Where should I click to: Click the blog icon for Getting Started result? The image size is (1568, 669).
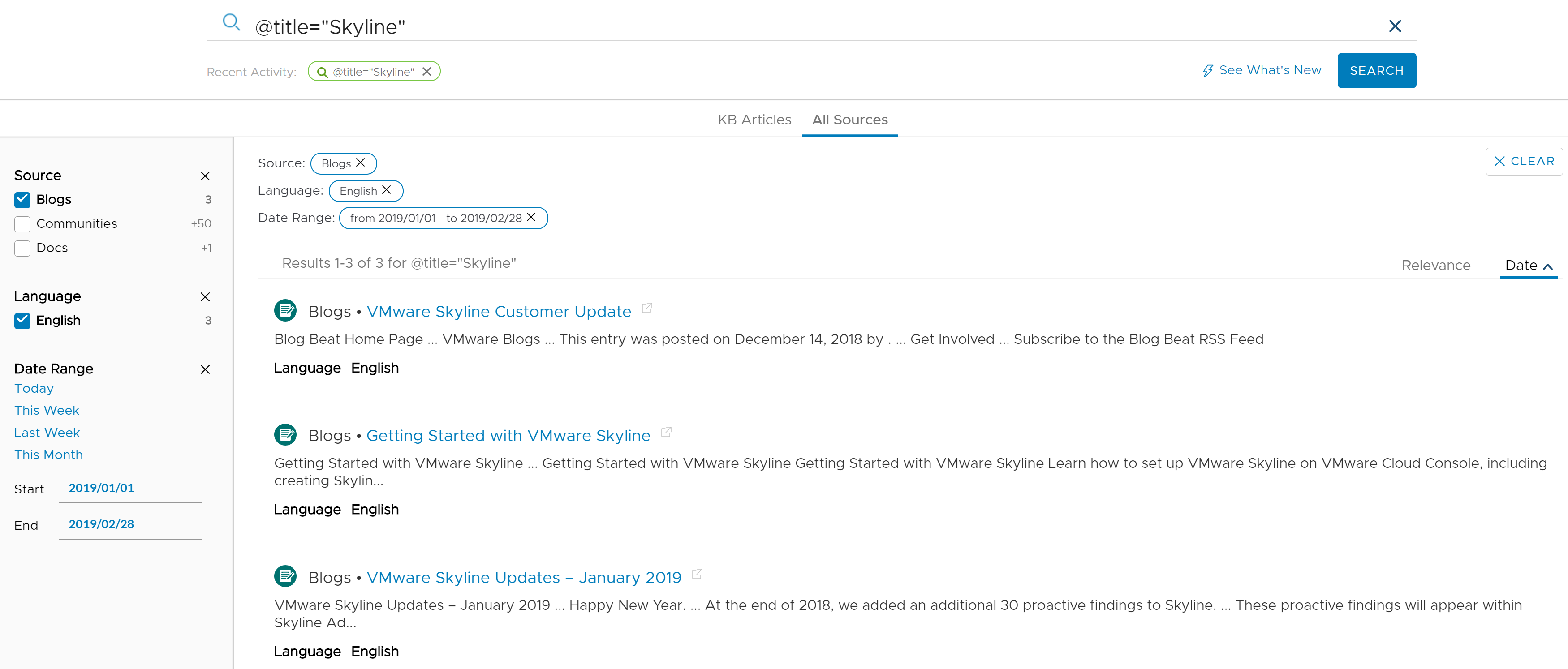285,434
